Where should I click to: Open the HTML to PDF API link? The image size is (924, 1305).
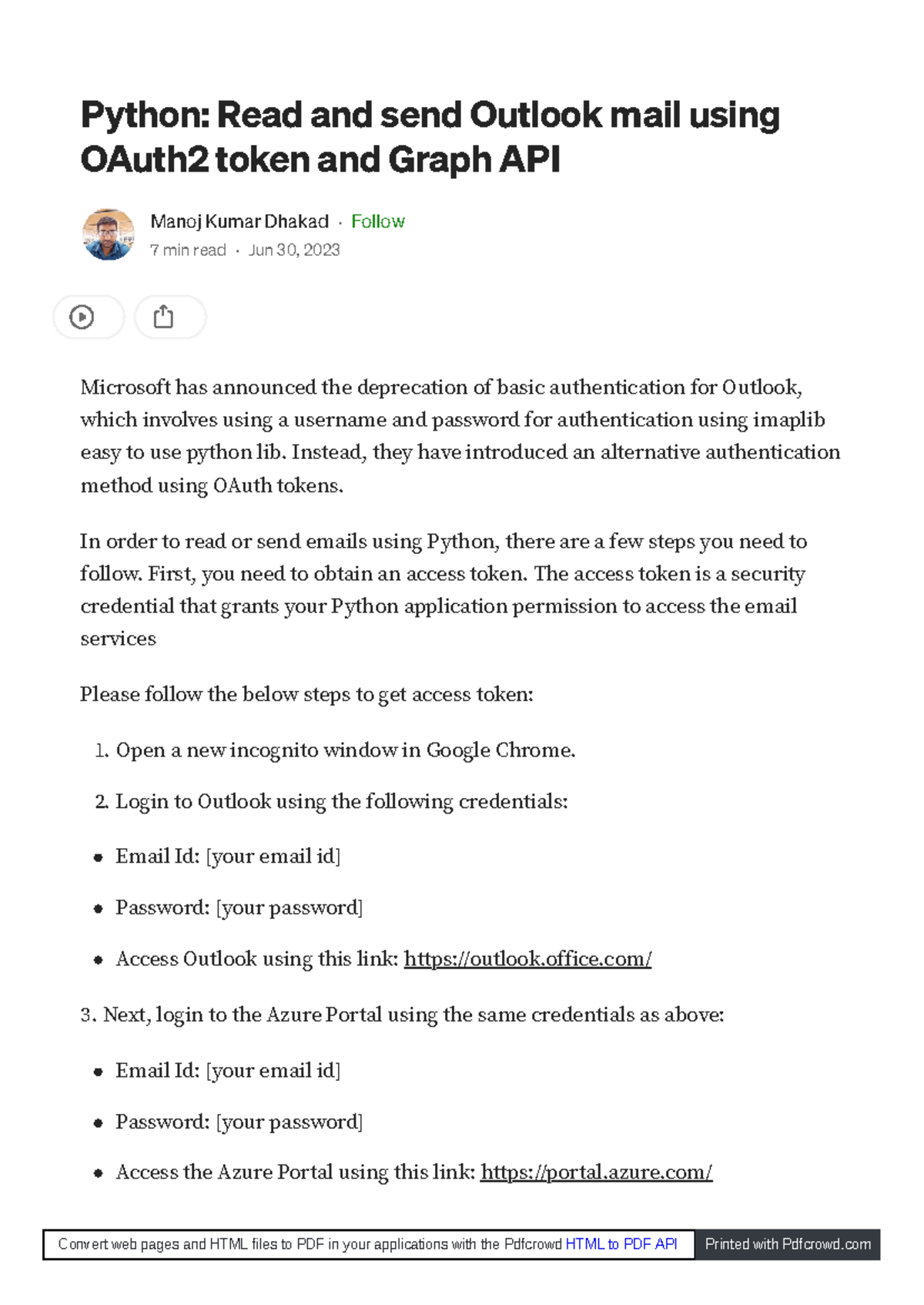click(621, 1244)
